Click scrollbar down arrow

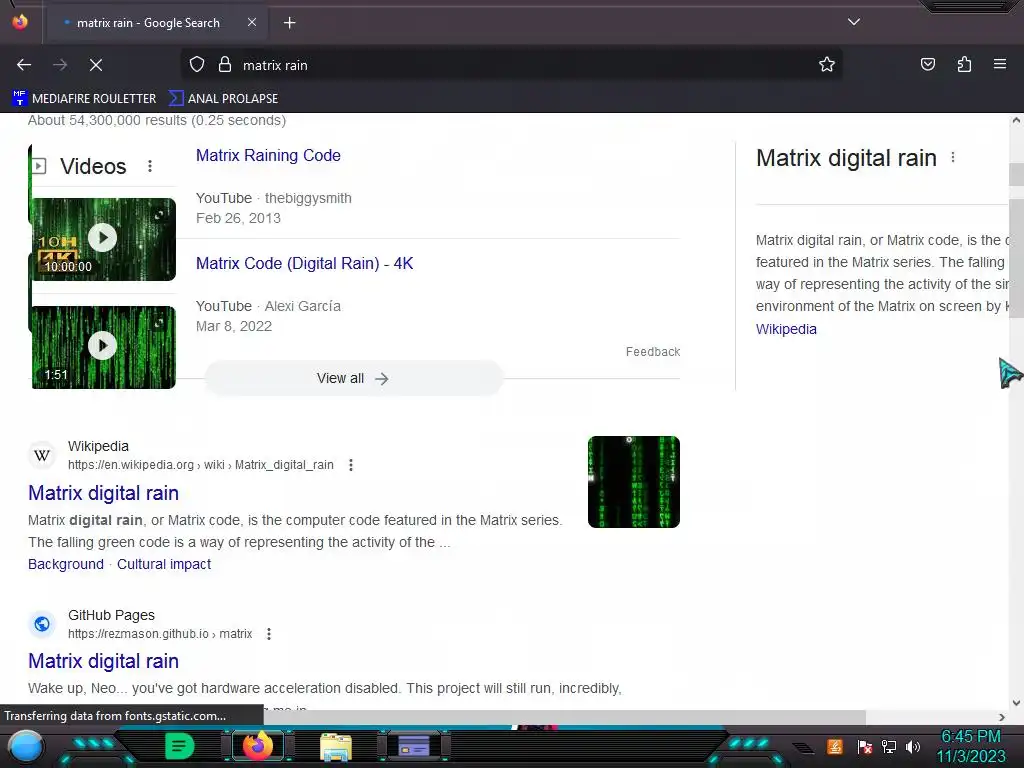point(1016,703)
